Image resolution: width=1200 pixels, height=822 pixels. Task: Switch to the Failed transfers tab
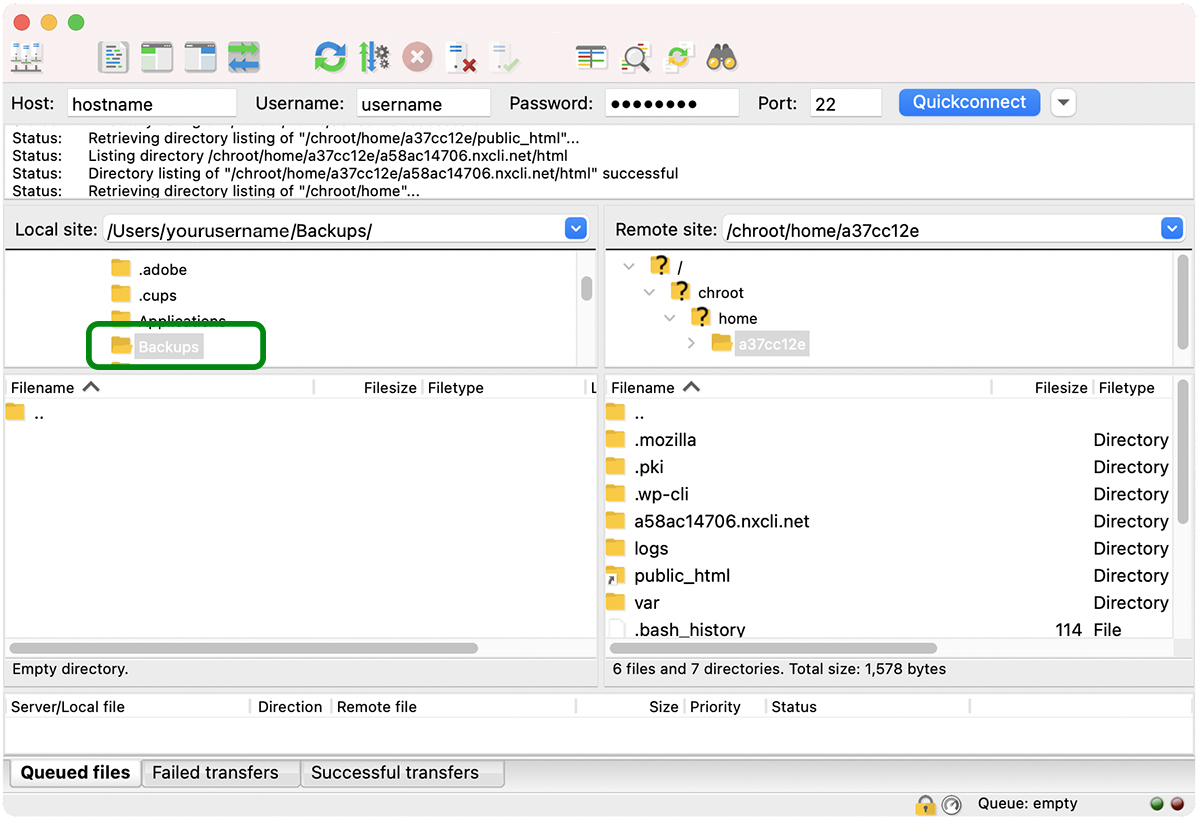pyautogui.click(x=215, y=773)
